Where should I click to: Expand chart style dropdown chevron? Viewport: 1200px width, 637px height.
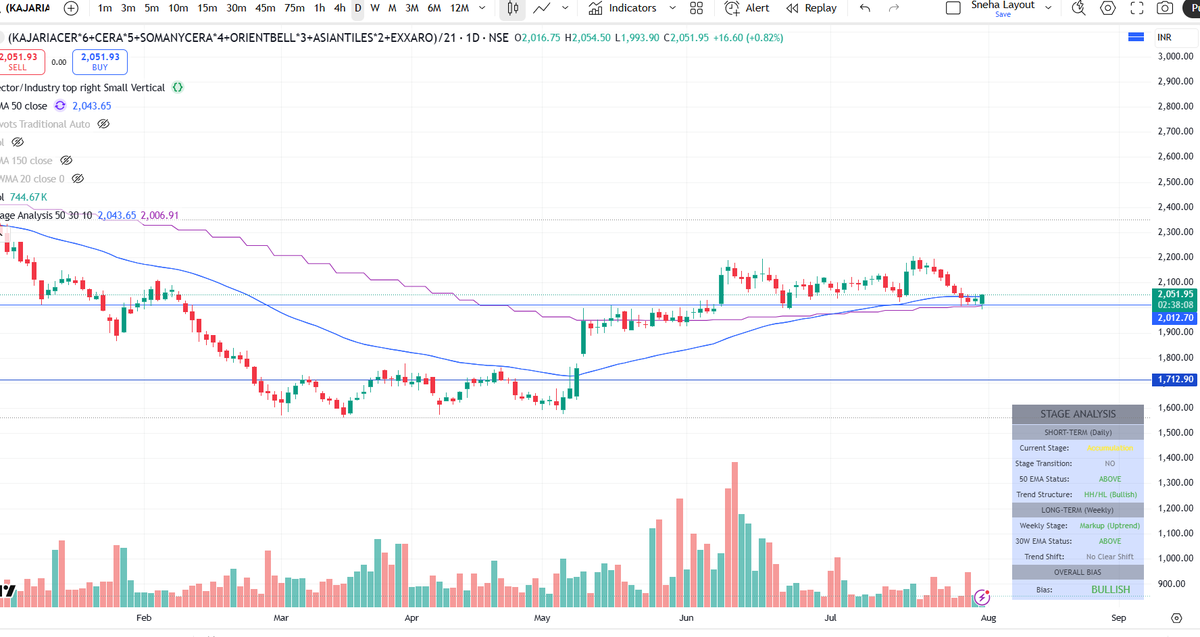(565, 8)
